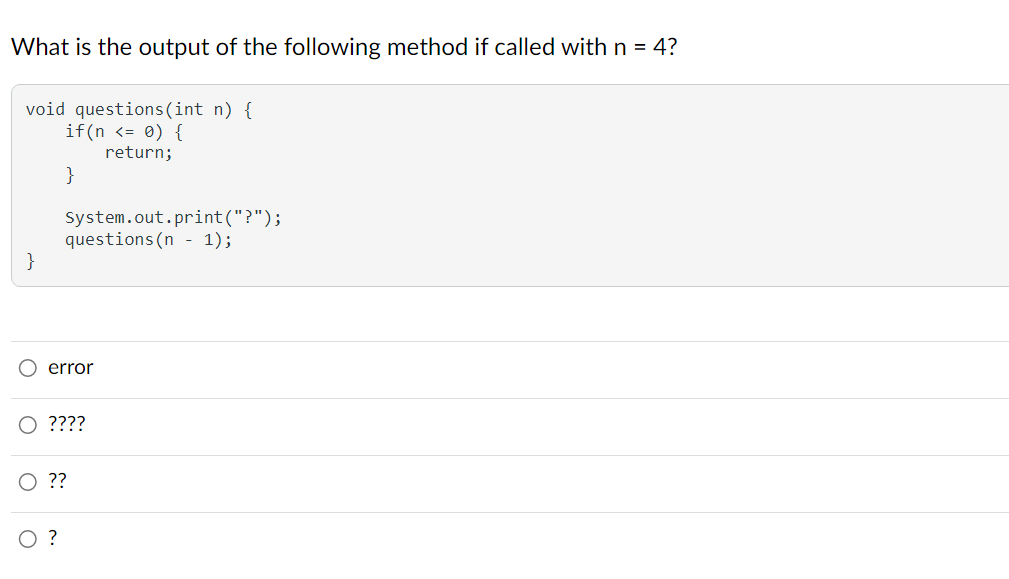
Task: Click the 'return;' statement in the code
Action: pyautogui.click(x=140, y=152)
